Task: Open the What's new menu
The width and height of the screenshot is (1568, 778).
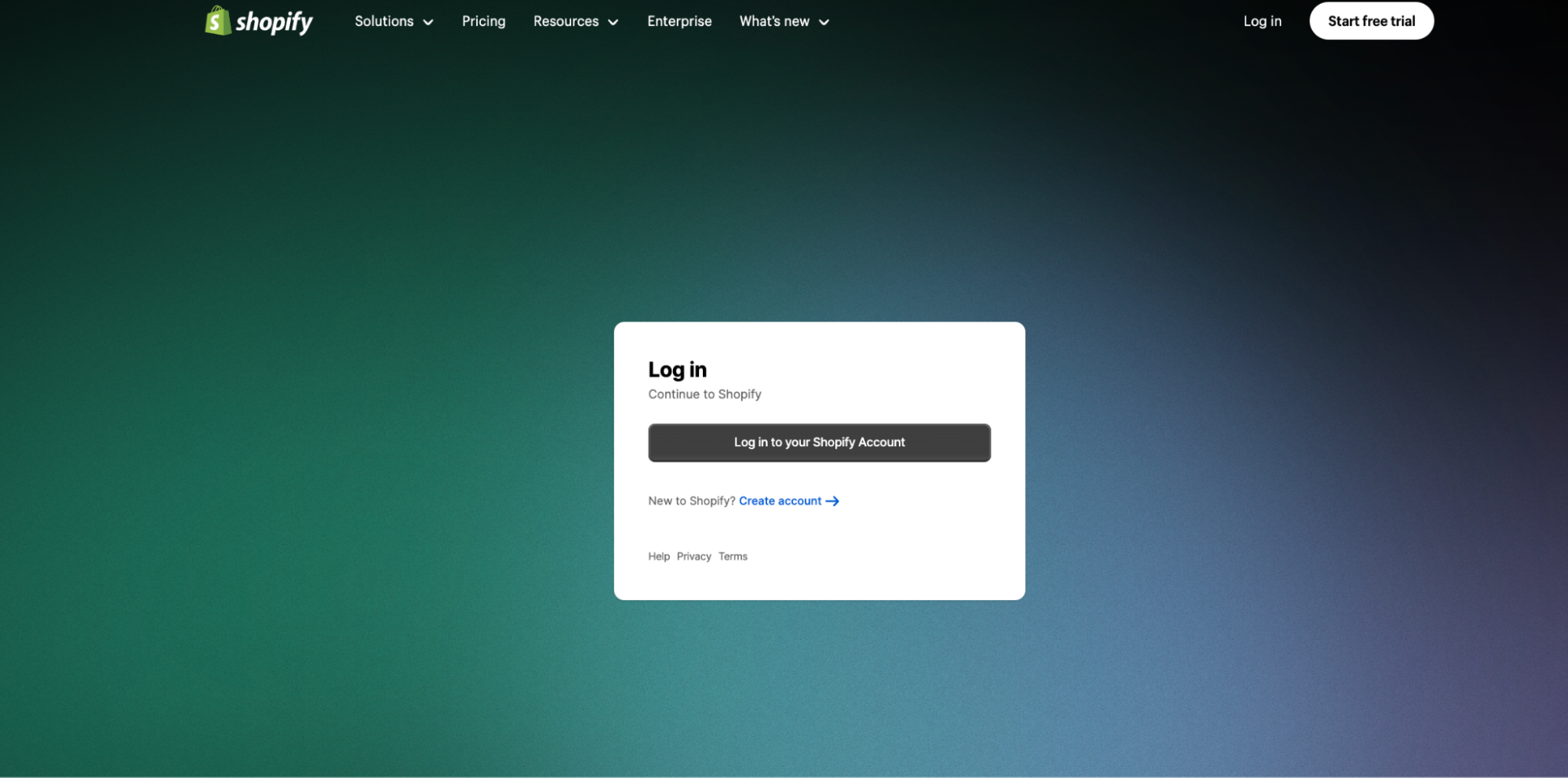Action: 773,21
